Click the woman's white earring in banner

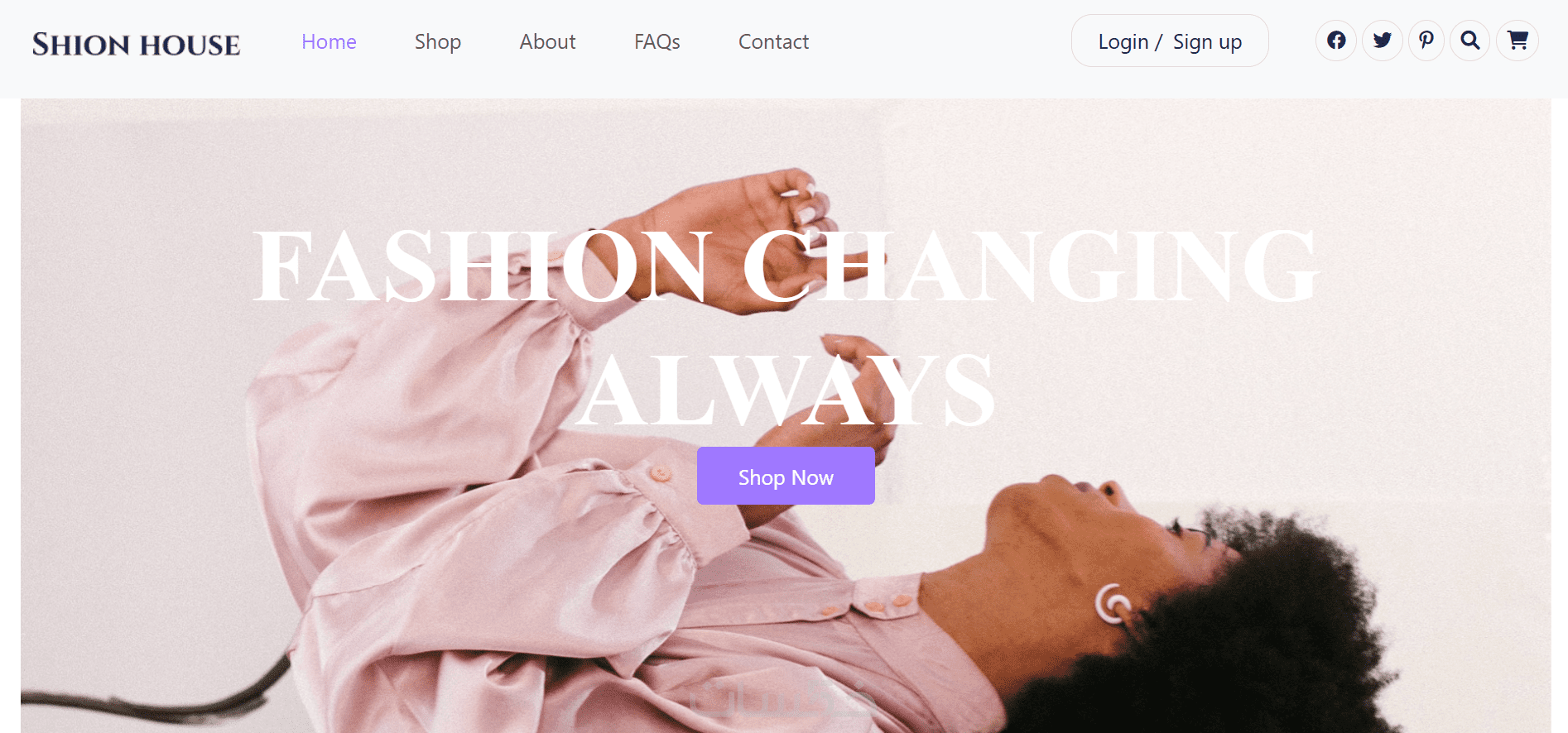1112,604
